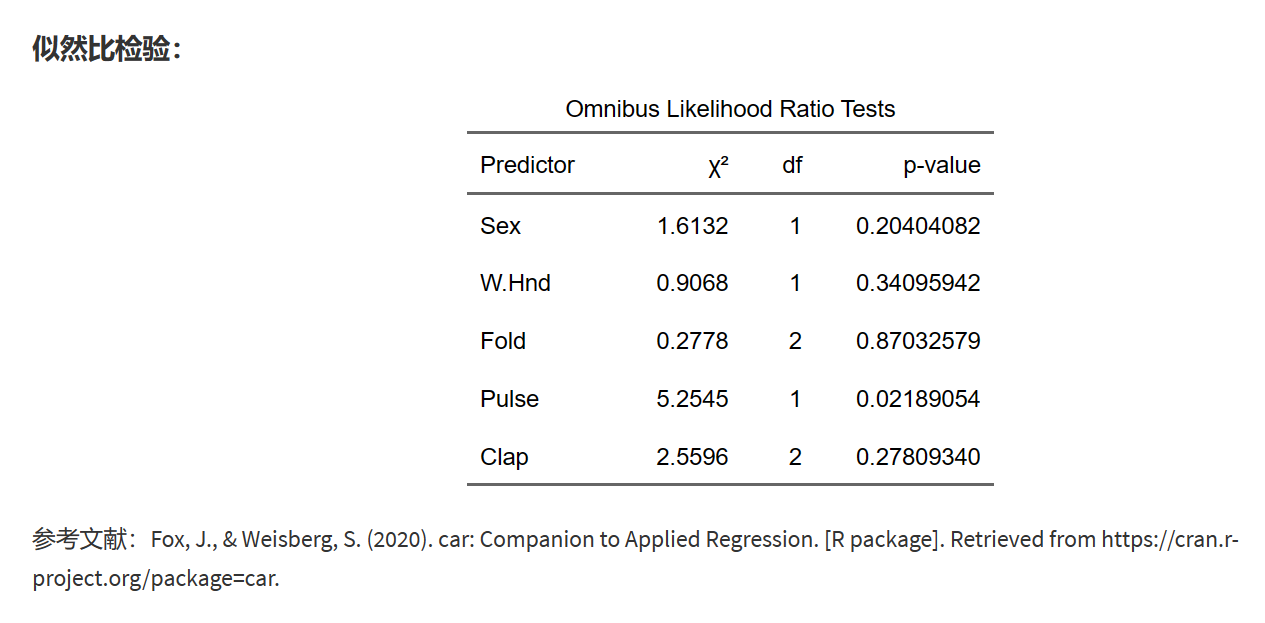Click the 似然比检验 heading
The width and height of the screenshot is (1265, 623).
[106, 48]
